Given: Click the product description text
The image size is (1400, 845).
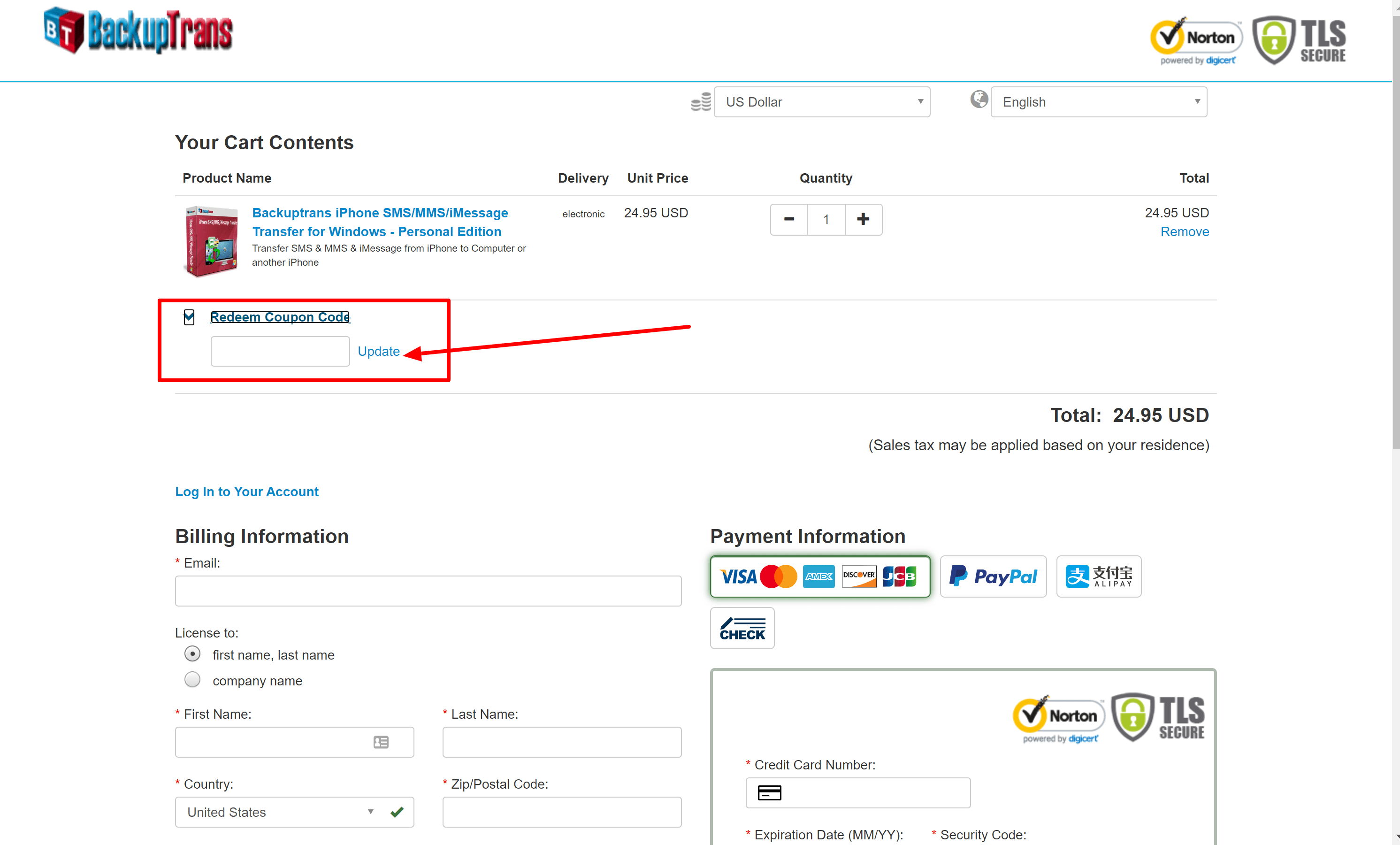Looking at the screenshot, I should click(389, 255).
